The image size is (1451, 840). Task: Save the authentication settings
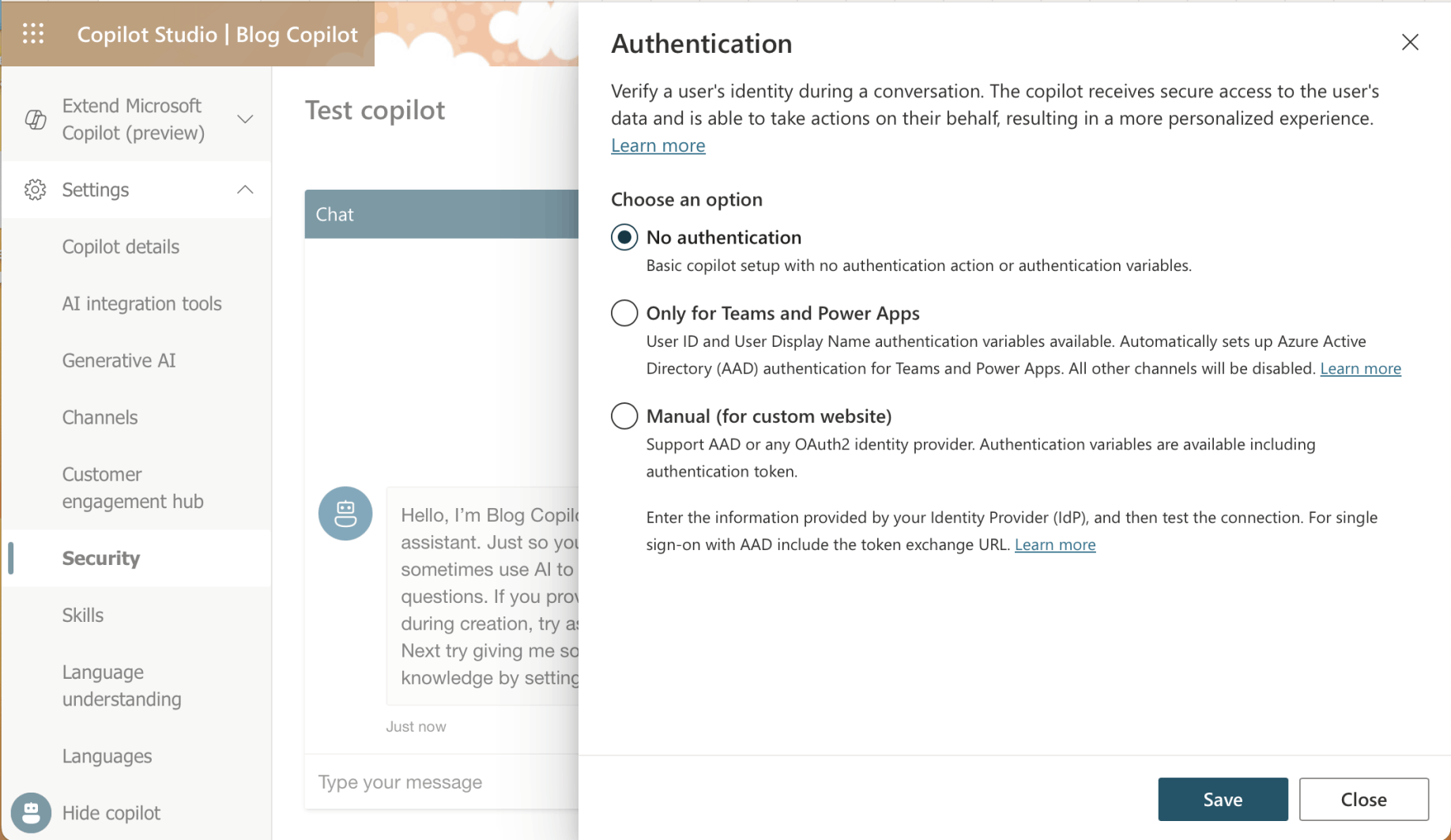click(1223, 799)
